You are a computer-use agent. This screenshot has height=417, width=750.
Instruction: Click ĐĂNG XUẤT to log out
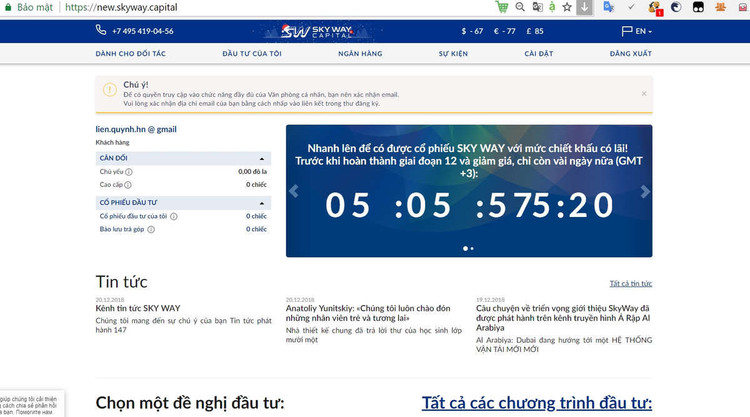tap(630, 54)
